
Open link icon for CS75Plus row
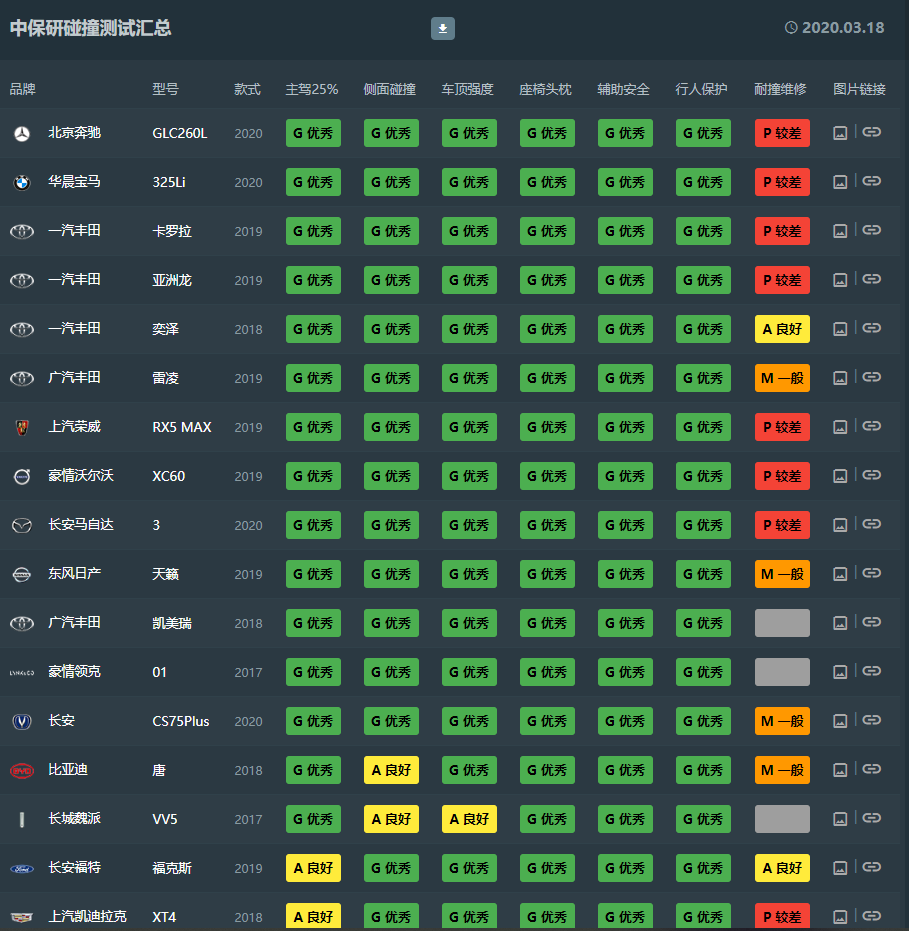pyautogui.click(x=872, y=720)
